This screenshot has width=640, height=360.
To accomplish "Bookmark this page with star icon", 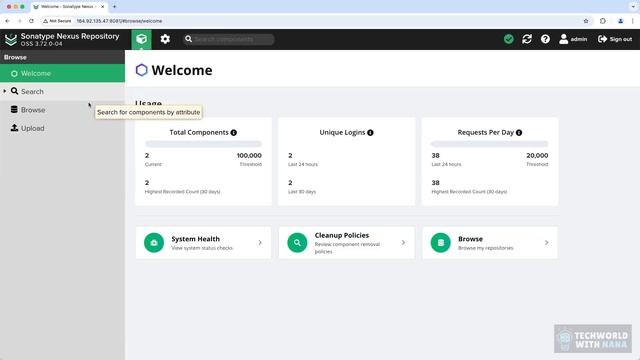I will click(x=586, y=21).
